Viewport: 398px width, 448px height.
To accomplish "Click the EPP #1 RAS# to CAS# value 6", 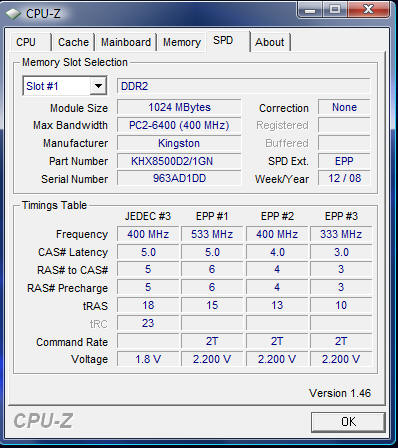I will pyautogui.click(x=212, y=269).
